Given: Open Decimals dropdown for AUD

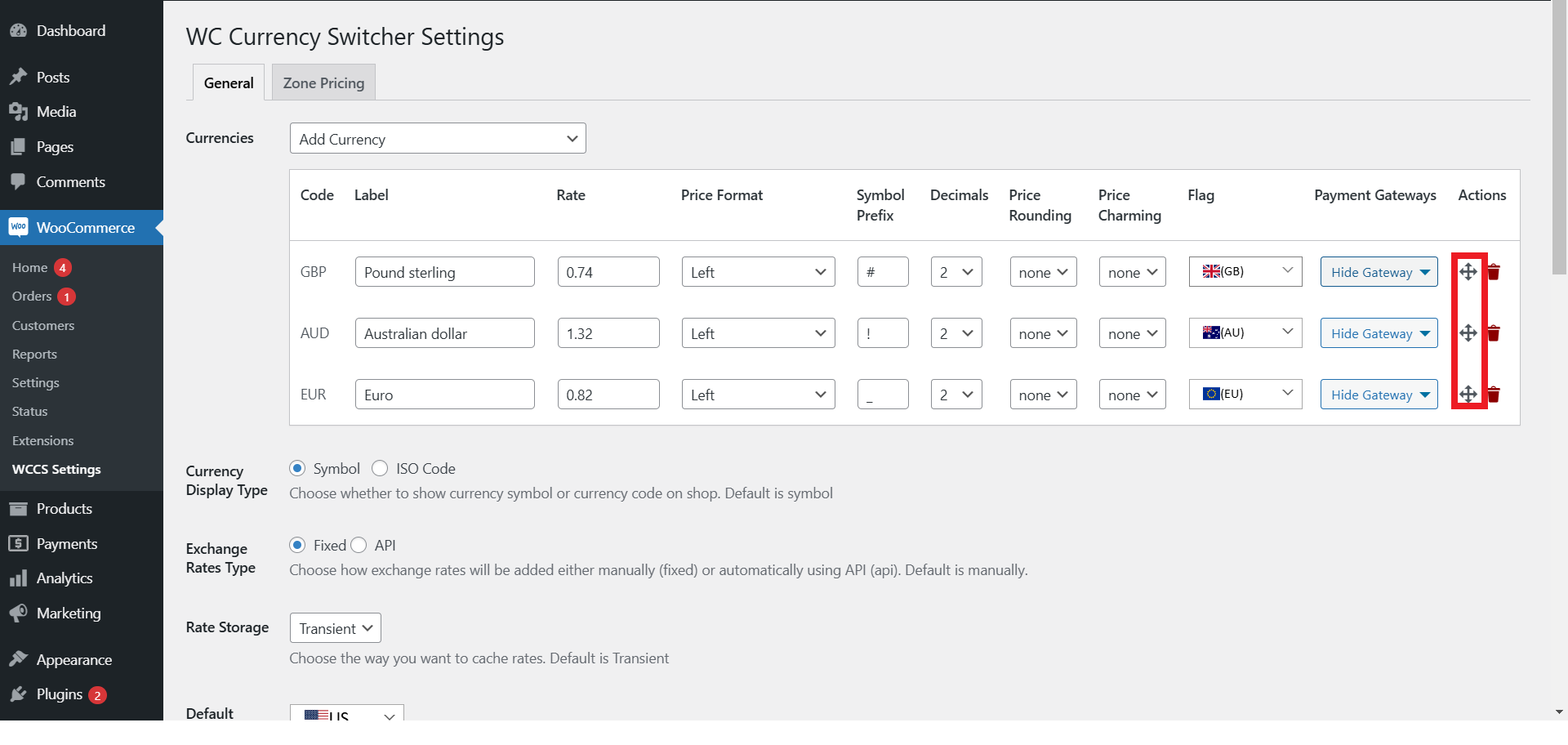Looking at the screenshot, I should tap(956, 333).
